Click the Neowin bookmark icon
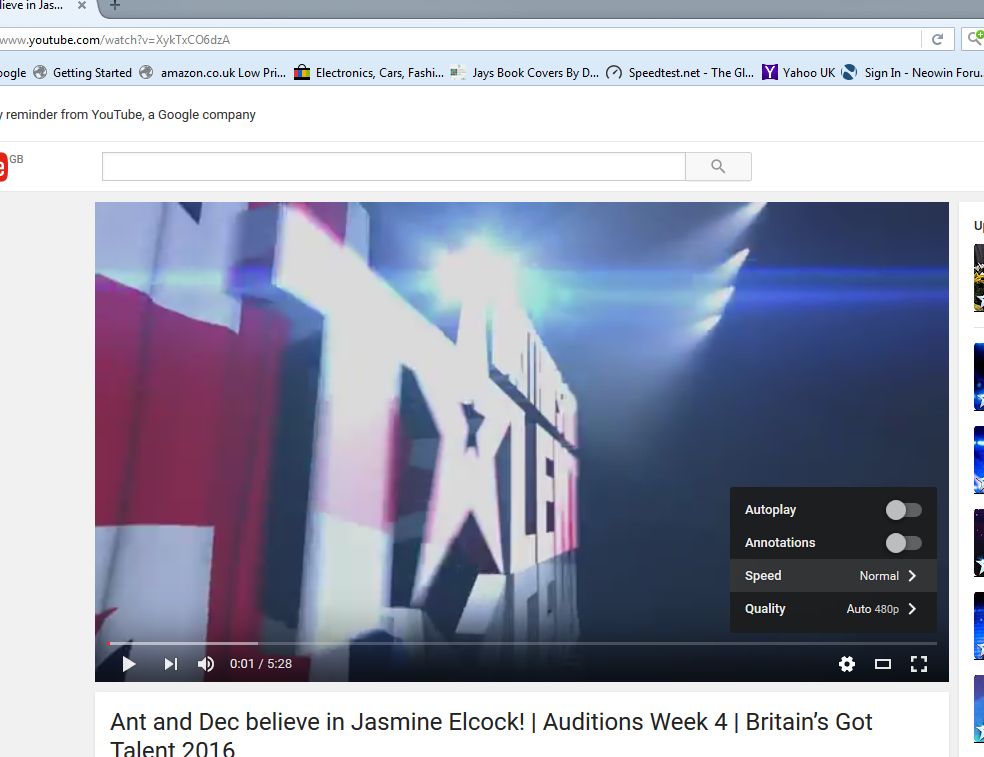The height and width of the screenshot is (757, 984). [849, 72]
